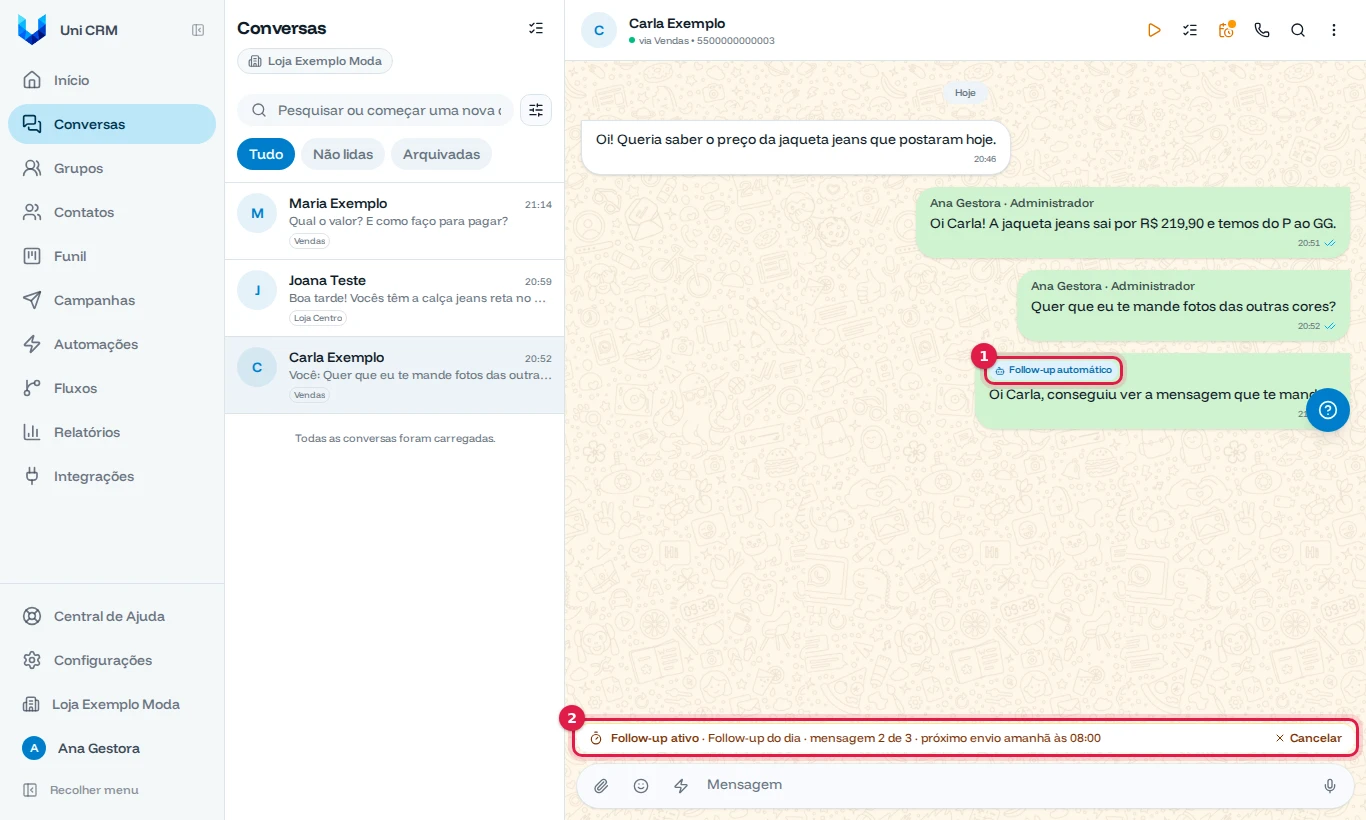Open the blue help question-mark button
The width and height of the screenshot is (1366, 820).
pos(1328,410)
